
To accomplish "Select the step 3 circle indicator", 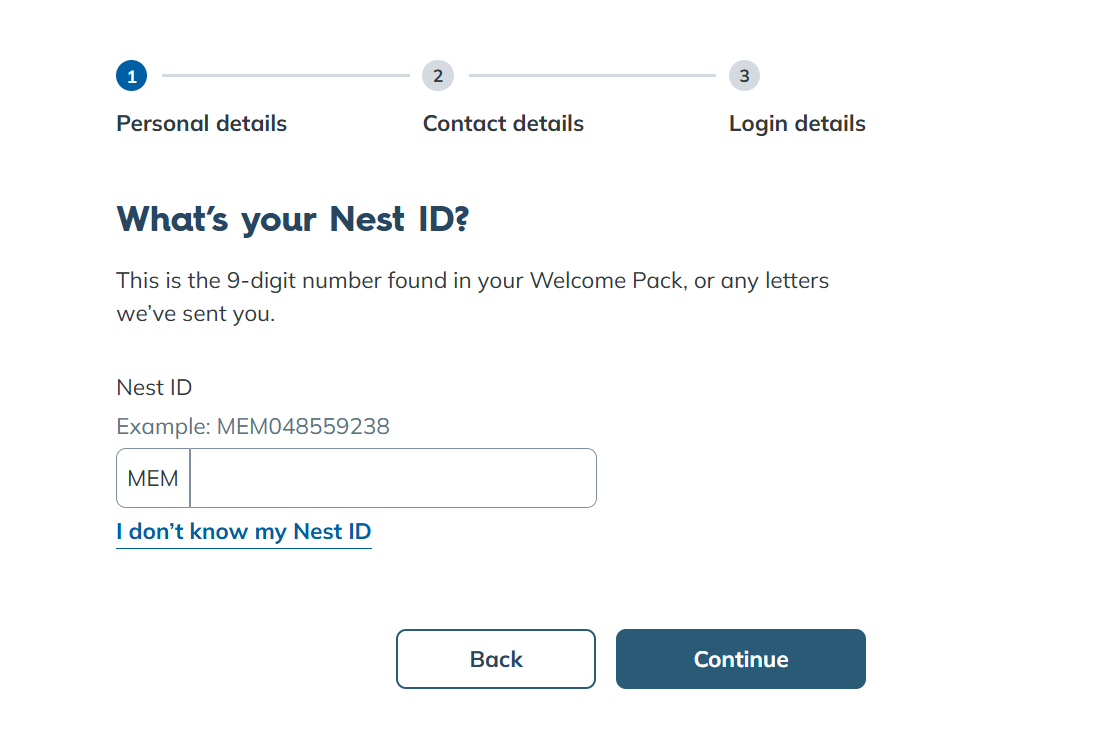I will pyautogui.click(x=744, y=75).
